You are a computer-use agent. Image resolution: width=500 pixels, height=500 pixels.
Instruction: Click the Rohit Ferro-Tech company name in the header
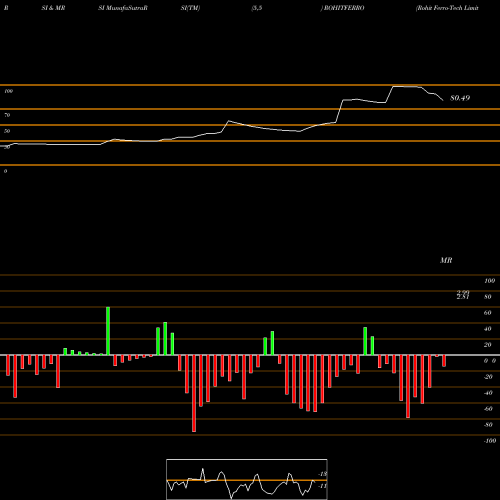pyautogui.click(x=447, y=8)
